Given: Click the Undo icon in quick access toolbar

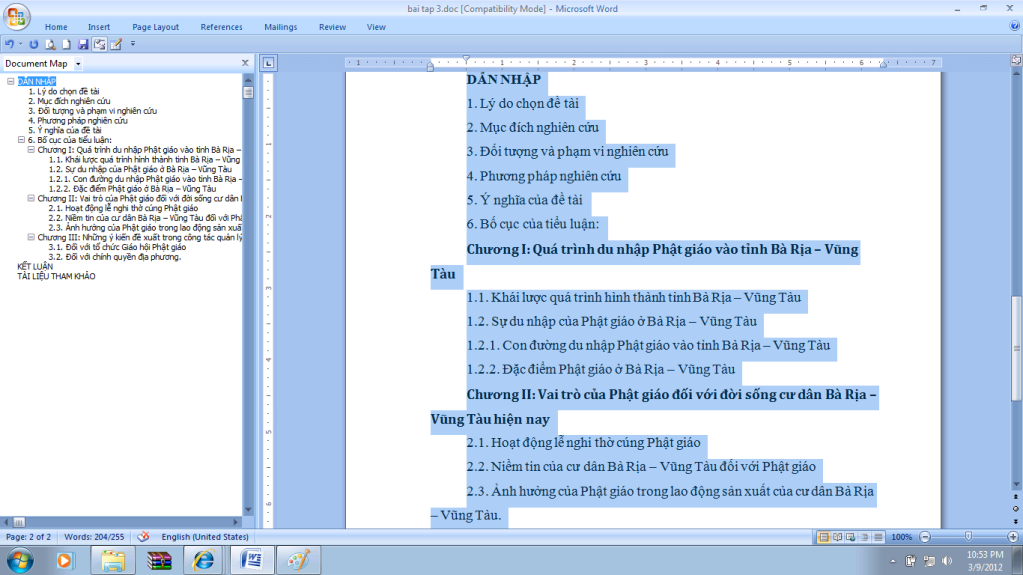Looking at the screenshot, I should point(8,44).
